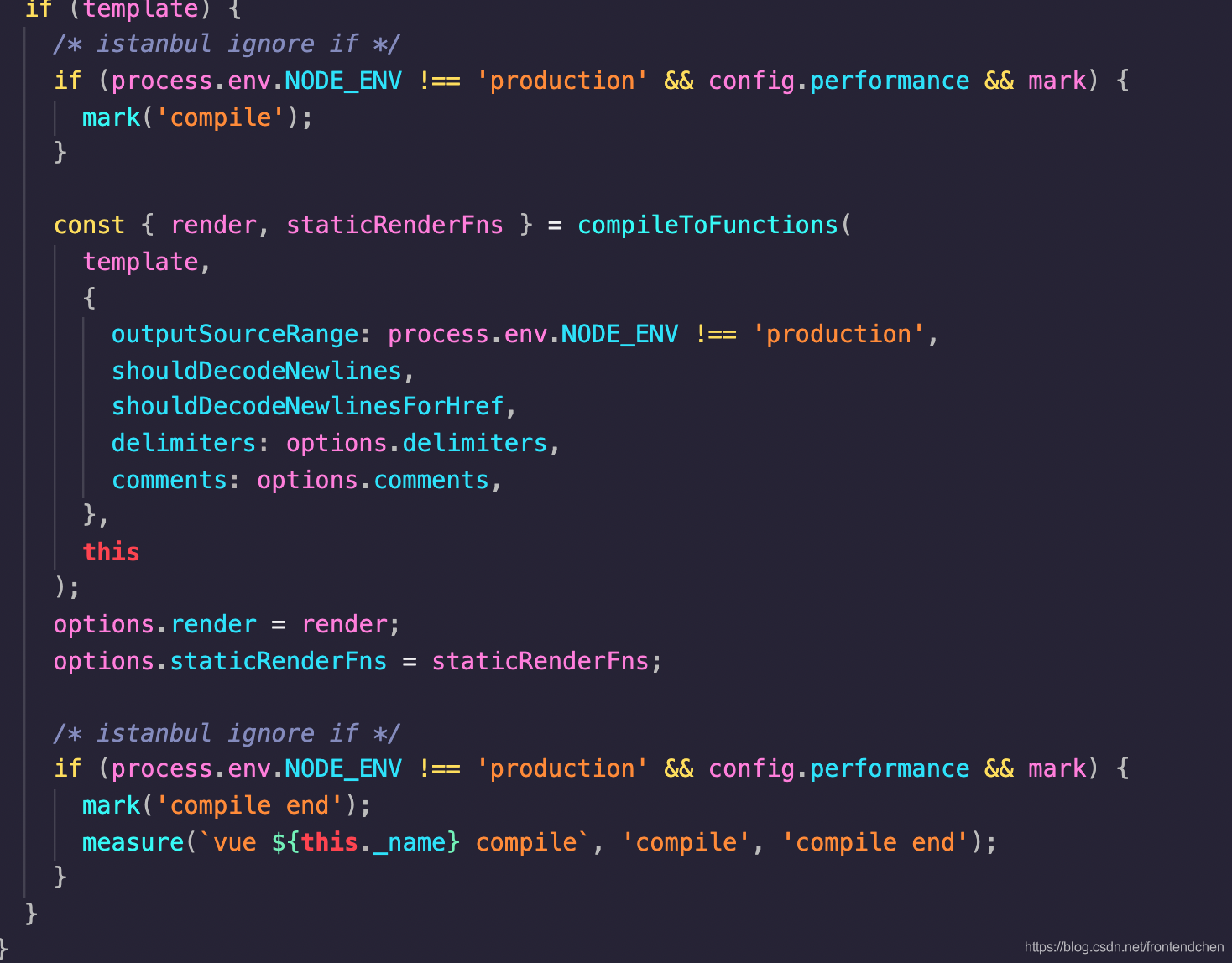
Task: Click 'outputSourceRange' property name
Action: pos(235,334)
